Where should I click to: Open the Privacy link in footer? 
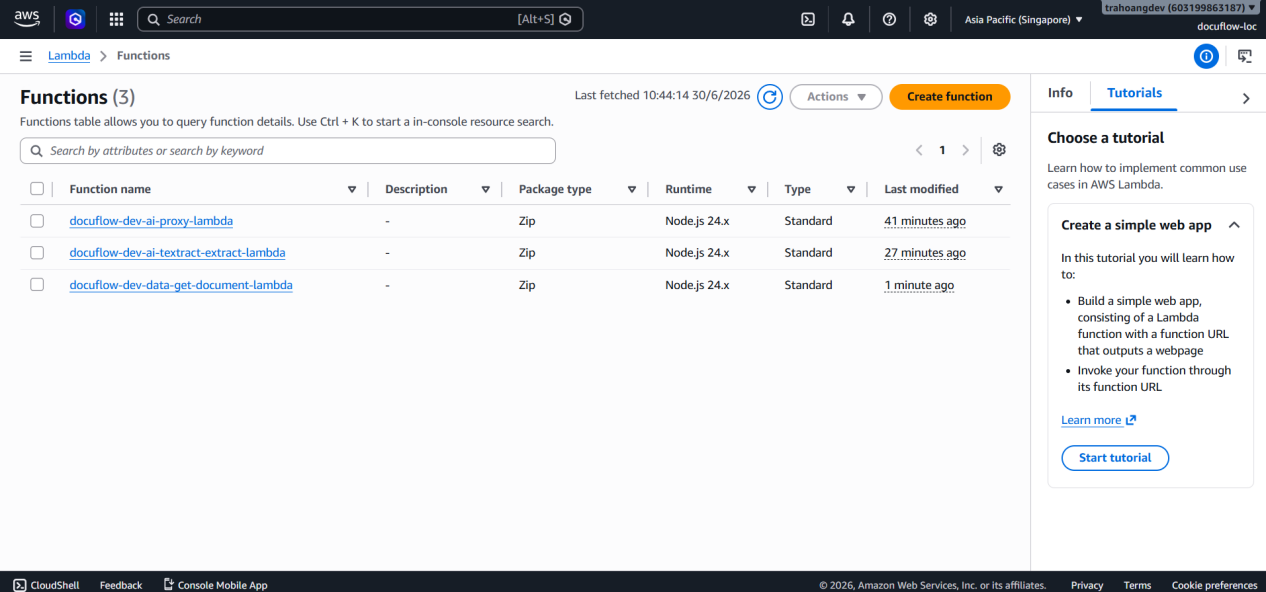tap(1087, 585)
